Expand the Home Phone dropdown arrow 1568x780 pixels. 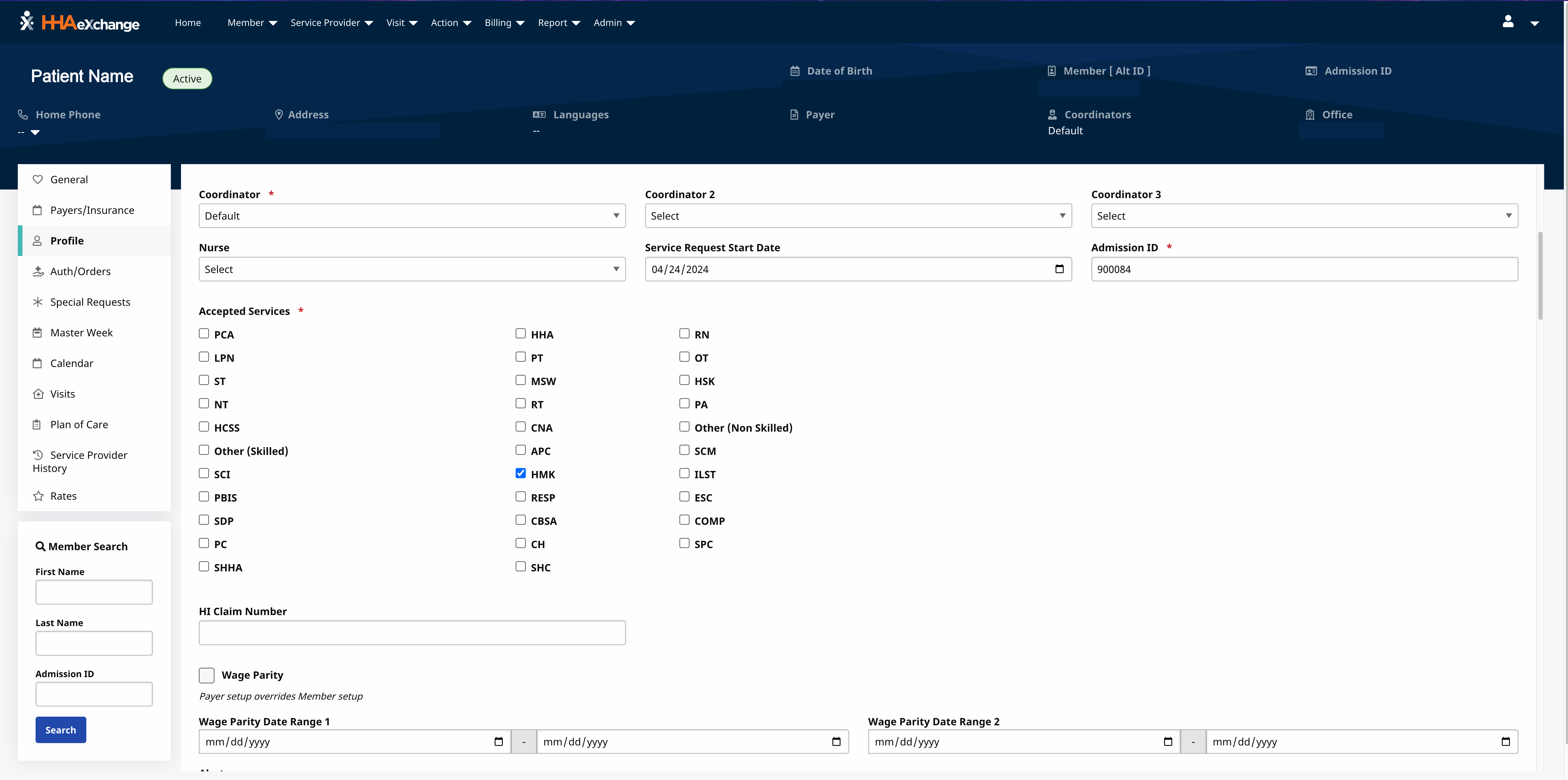tap(35, 132)
